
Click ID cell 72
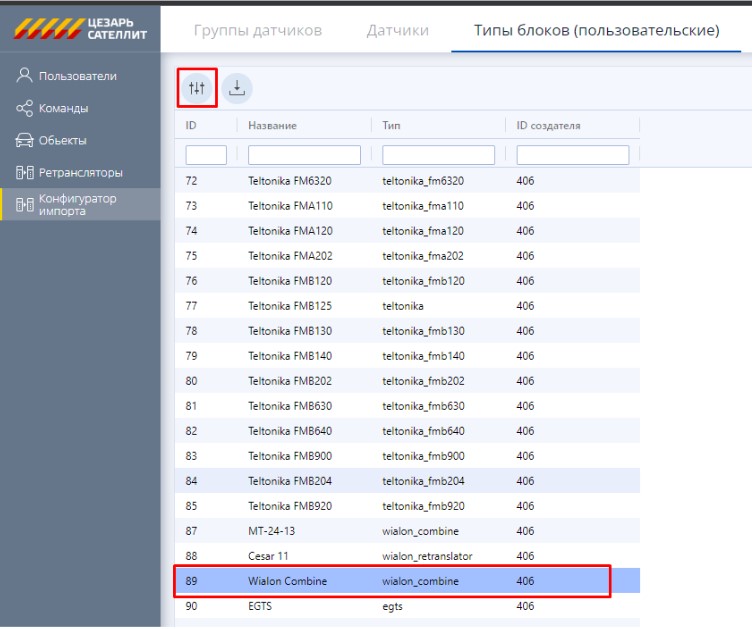click(x=191, y=181)
